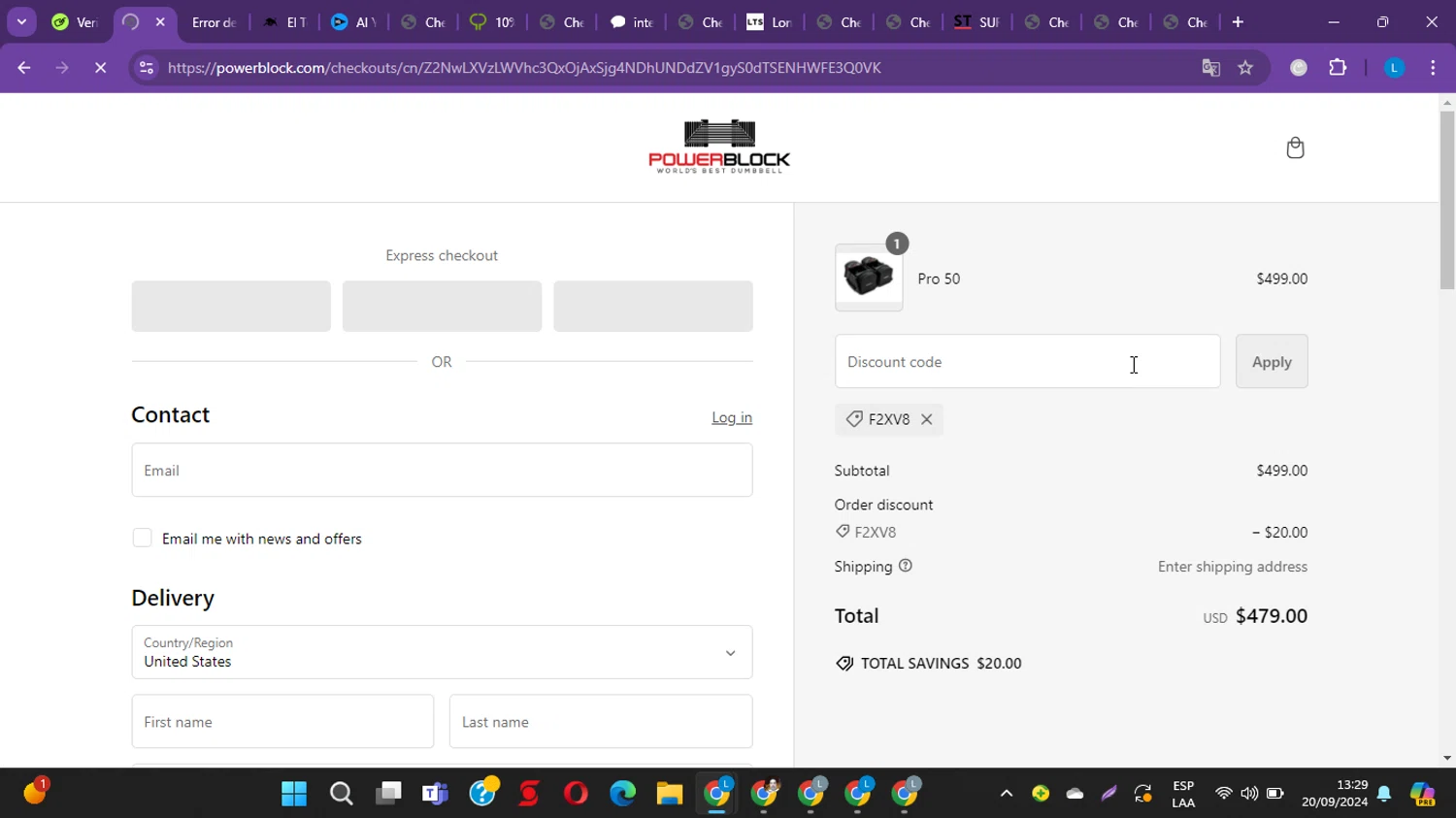Open the Windows Start menu

[294, 794]
